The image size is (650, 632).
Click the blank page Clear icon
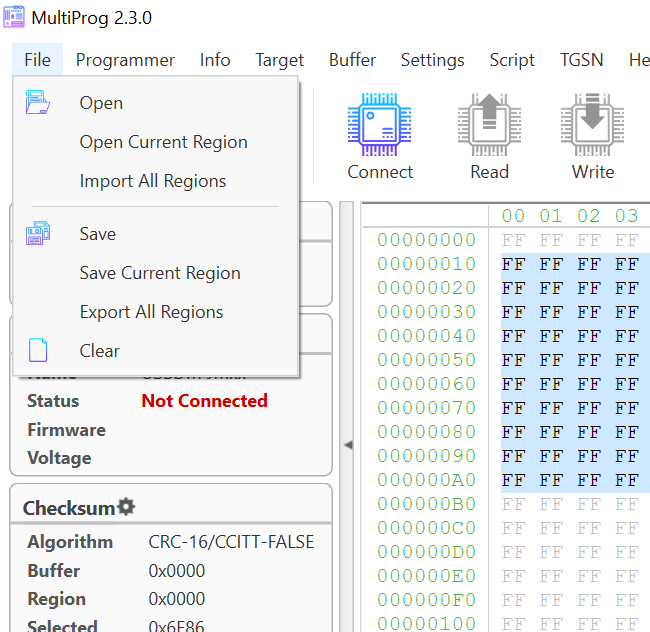pyautogui.click(x=38, y=350)
